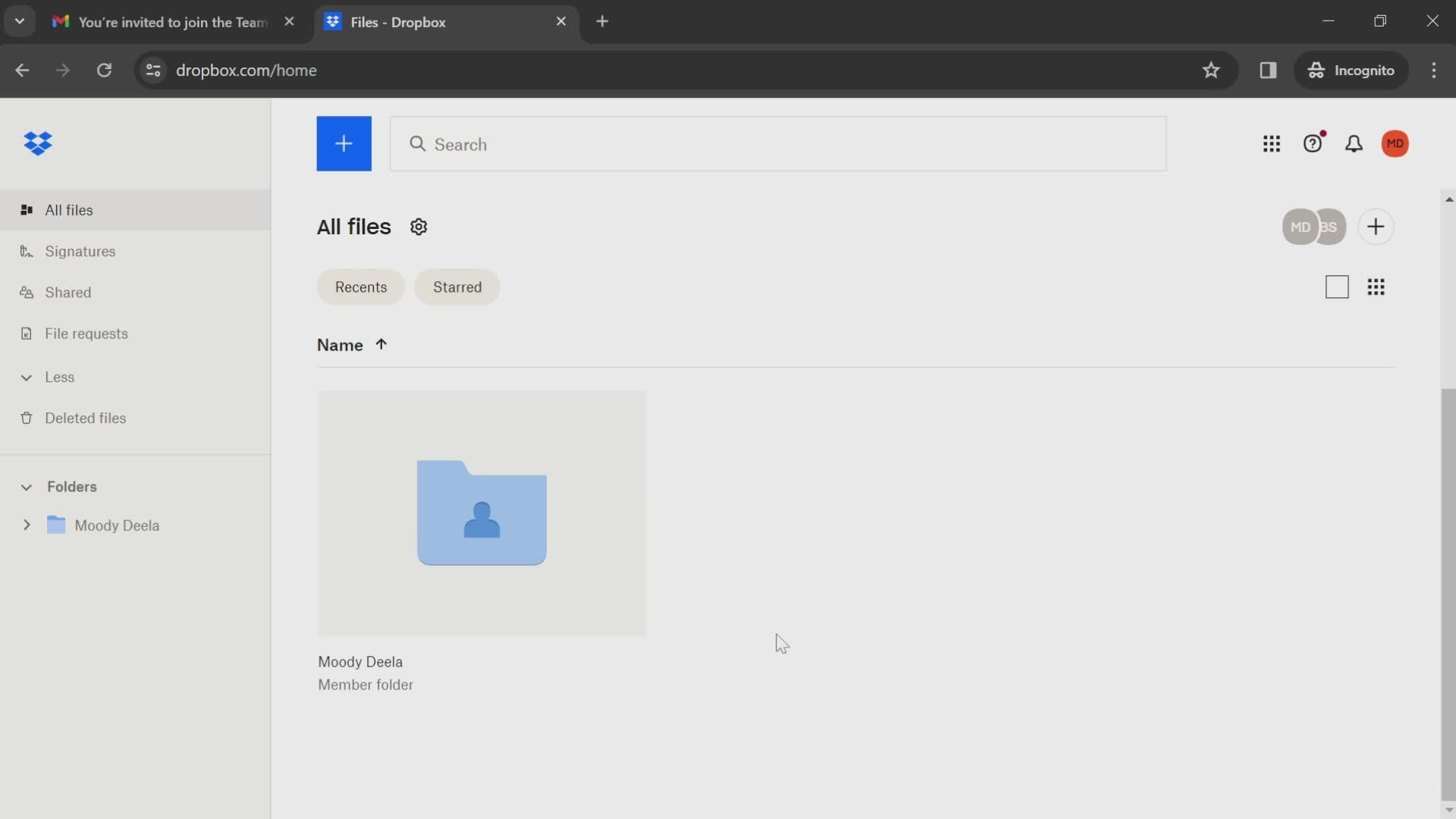Go back to previous page
Image resolution: width=1456 pixels, height=819 pixels.
point(22,70)
